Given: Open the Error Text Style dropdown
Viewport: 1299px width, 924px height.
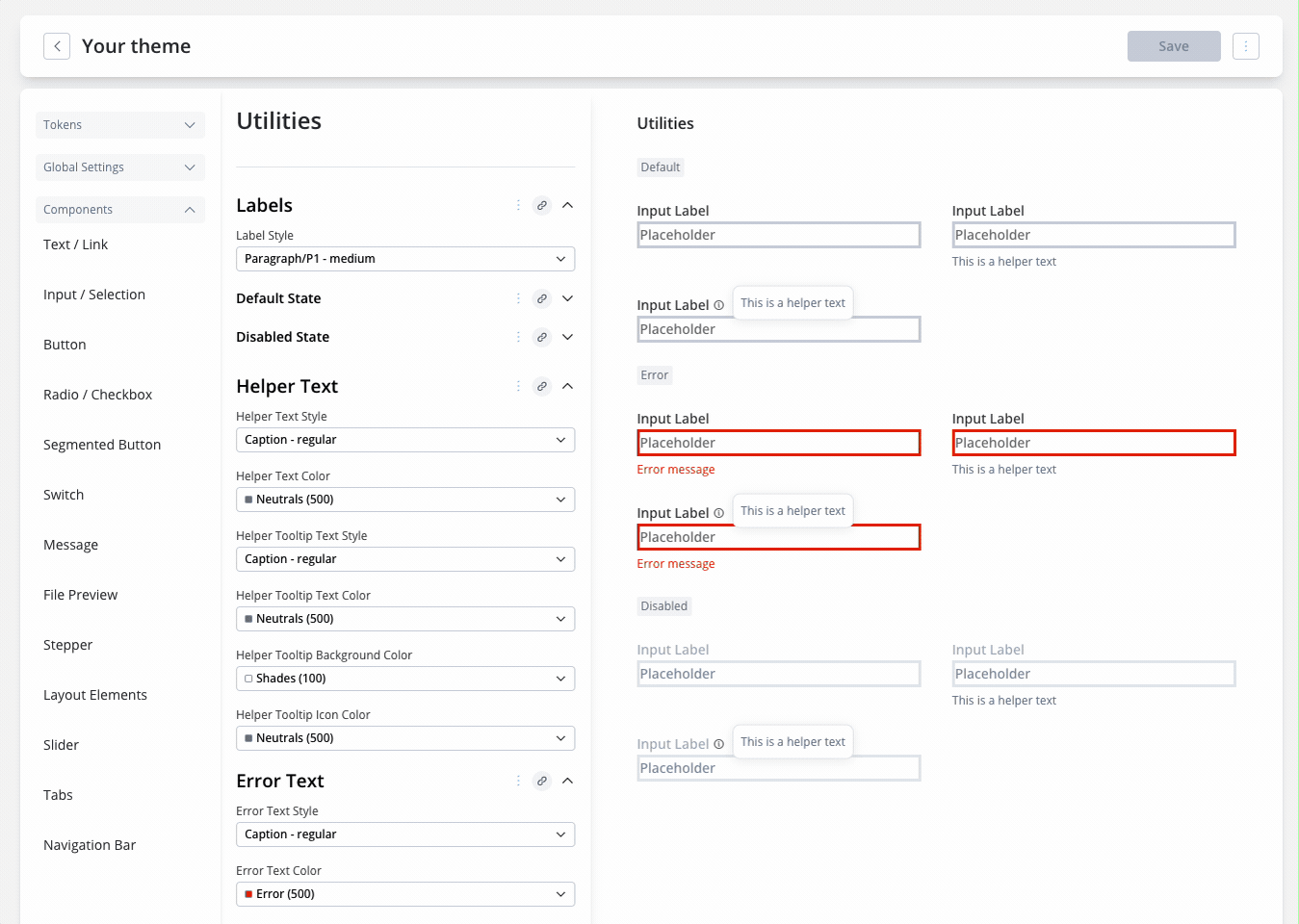Looking at the screenshot, I should (405, 834).
